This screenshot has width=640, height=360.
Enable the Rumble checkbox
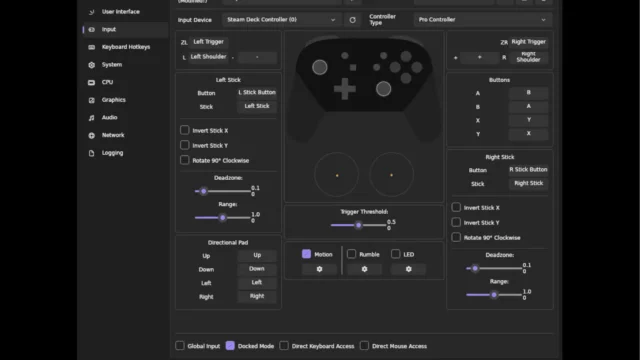pos(351,254)
